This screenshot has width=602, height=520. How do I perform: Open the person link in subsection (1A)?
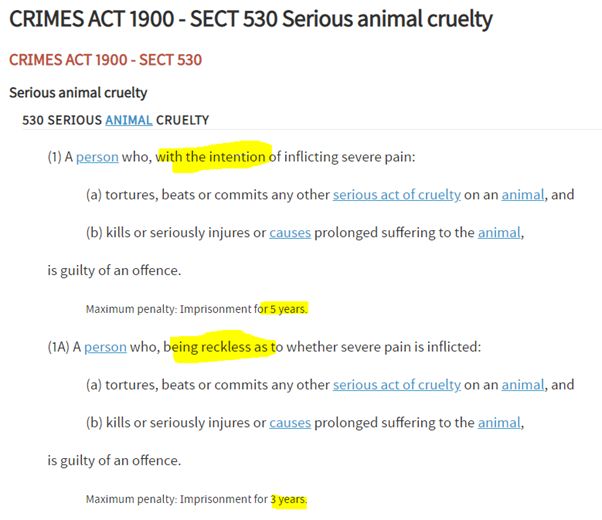pyautogui.click(x=105, y=347)
